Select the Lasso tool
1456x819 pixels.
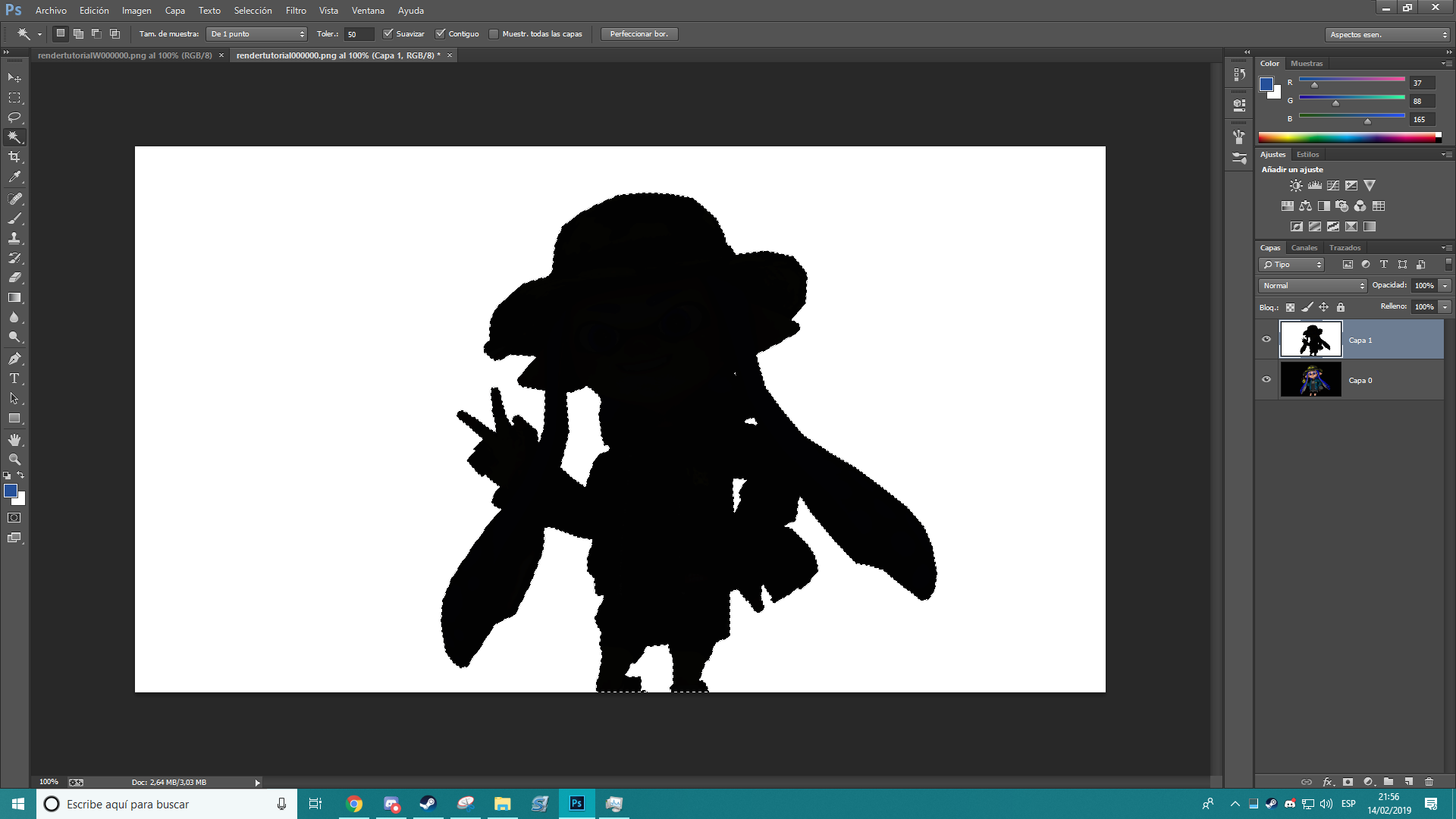point(14,118)
